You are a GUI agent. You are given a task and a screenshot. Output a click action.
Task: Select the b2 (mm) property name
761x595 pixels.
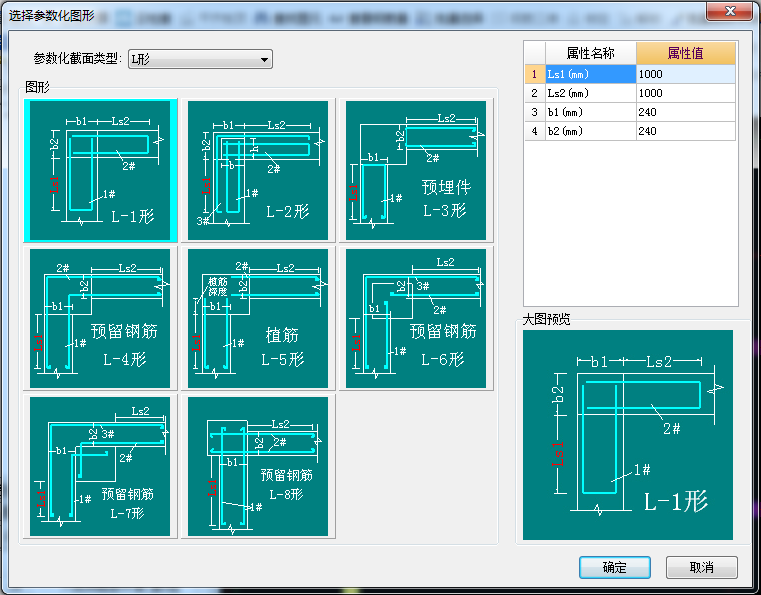tap(591, 131)
